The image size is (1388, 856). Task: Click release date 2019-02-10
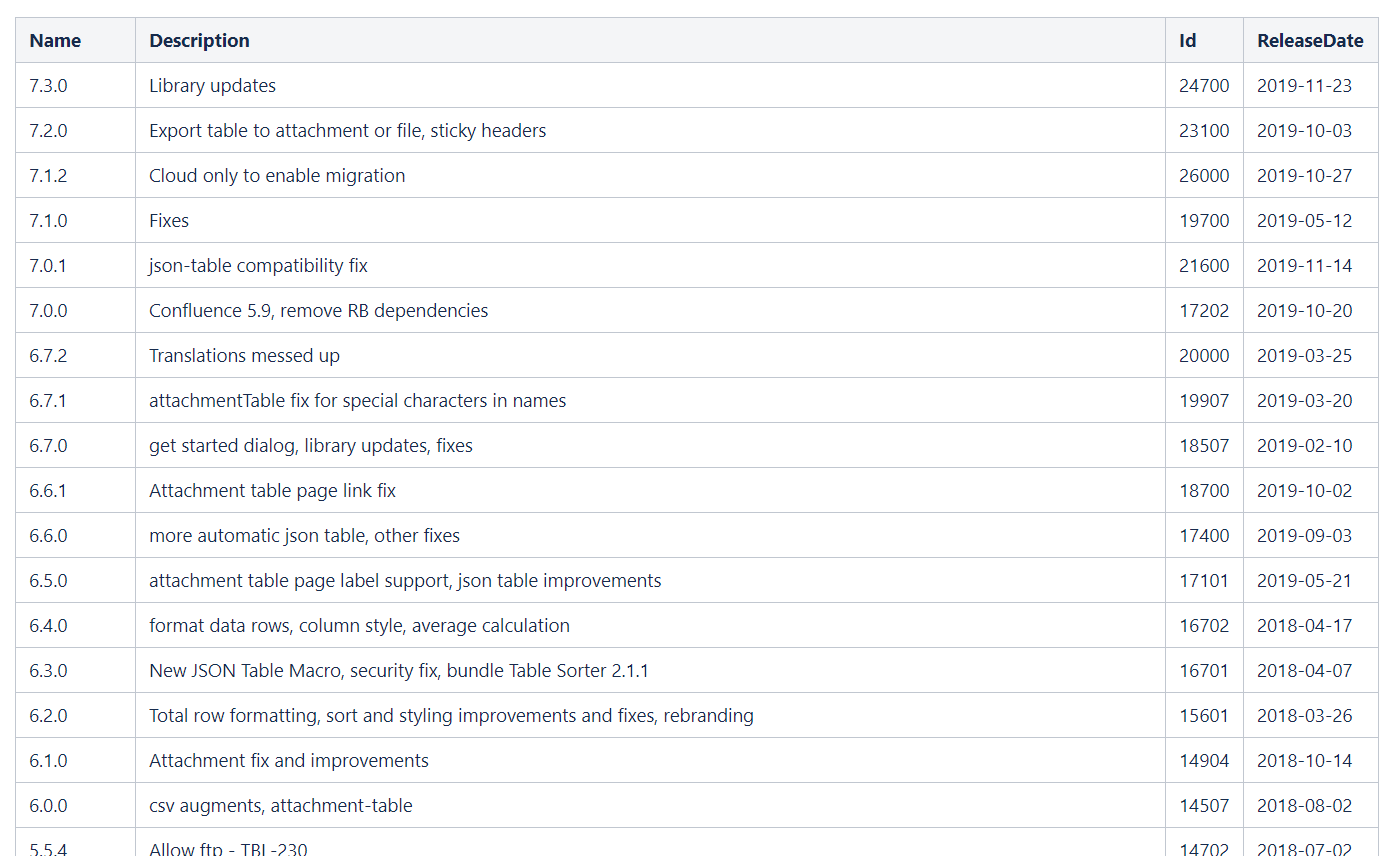[1304, 446]
